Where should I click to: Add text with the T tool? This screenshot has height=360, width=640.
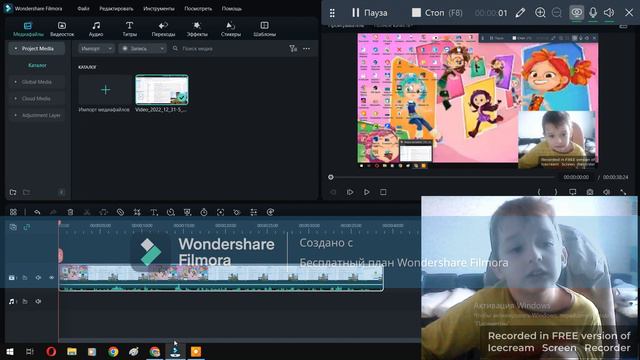(154, 212)
